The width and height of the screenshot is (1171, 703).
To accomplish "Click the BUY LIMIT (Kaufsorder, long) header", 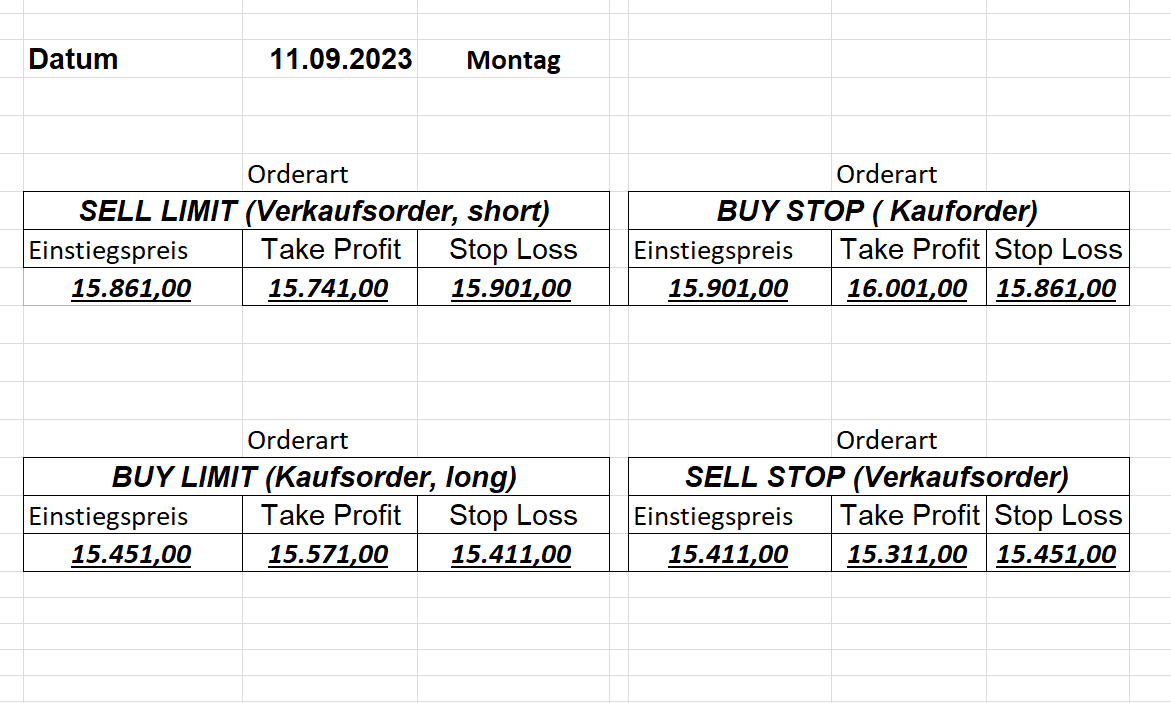I will [x=315, y=477].
